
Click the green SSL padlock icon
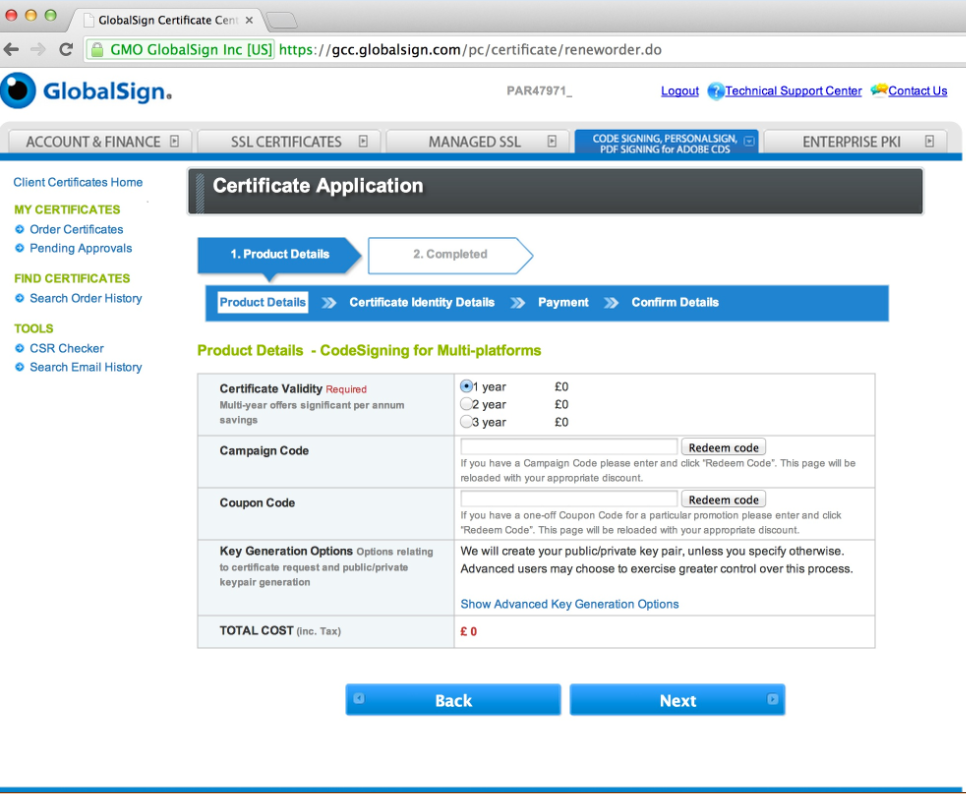pyautogui.click(x=97, y=50)
